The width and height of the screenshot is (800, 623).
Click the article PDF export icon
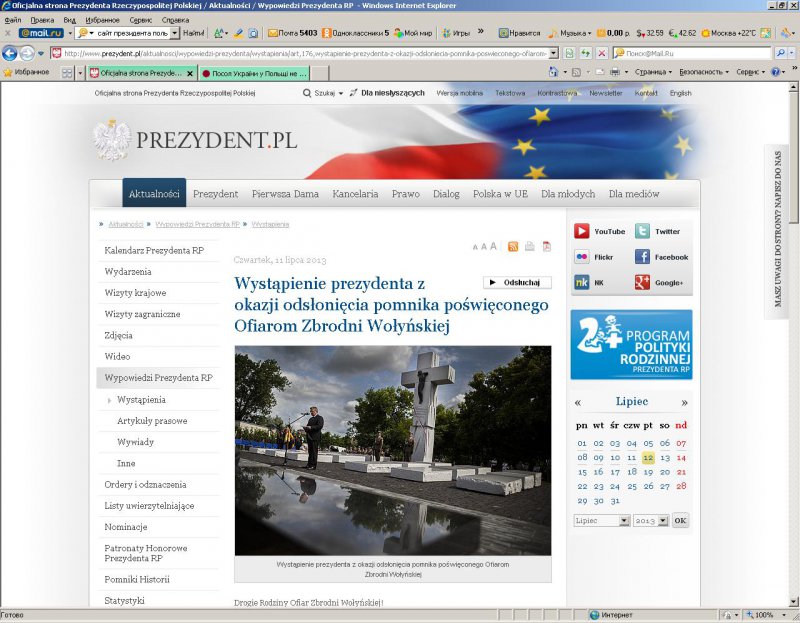click(546, 246)
